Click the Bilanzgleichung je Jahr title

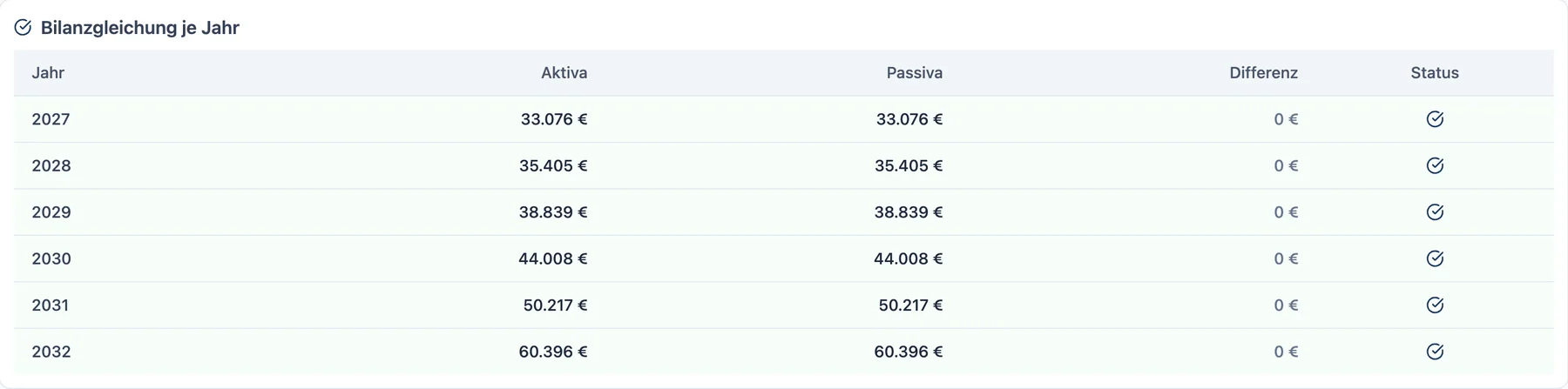click(x=139, y=28)
